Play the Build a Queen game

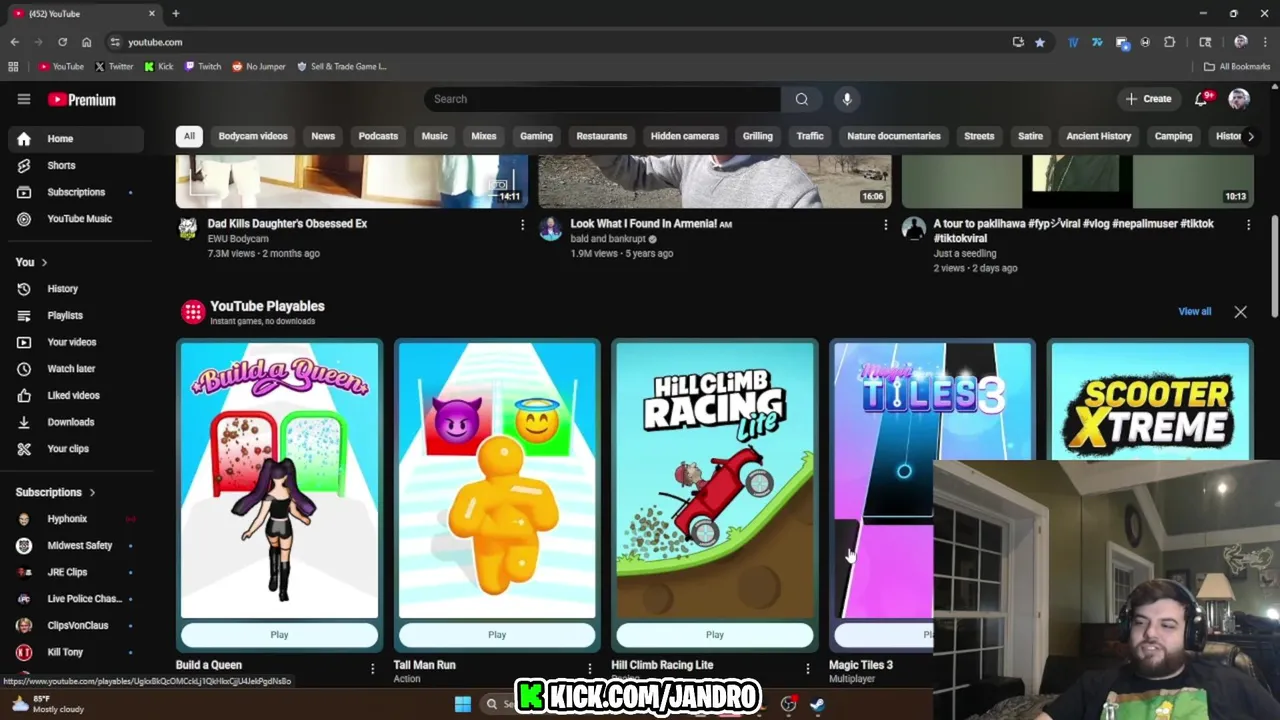point(279,635)
